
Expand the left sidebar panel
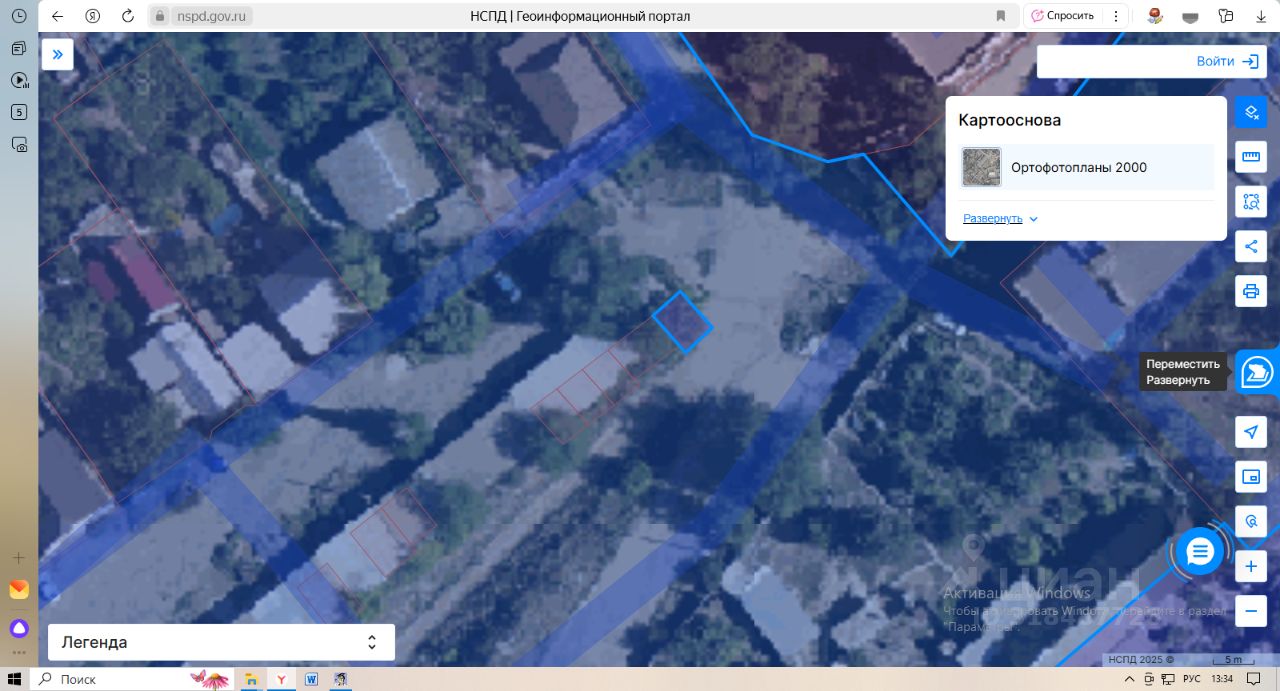tap(58, 54)
